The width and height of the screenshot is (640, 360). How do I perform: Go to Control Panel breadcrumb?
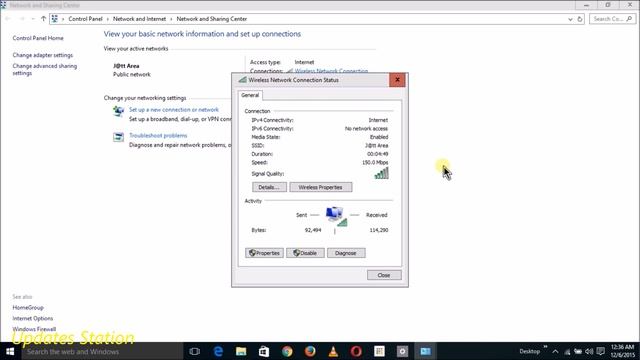click(x=85, y=19)
